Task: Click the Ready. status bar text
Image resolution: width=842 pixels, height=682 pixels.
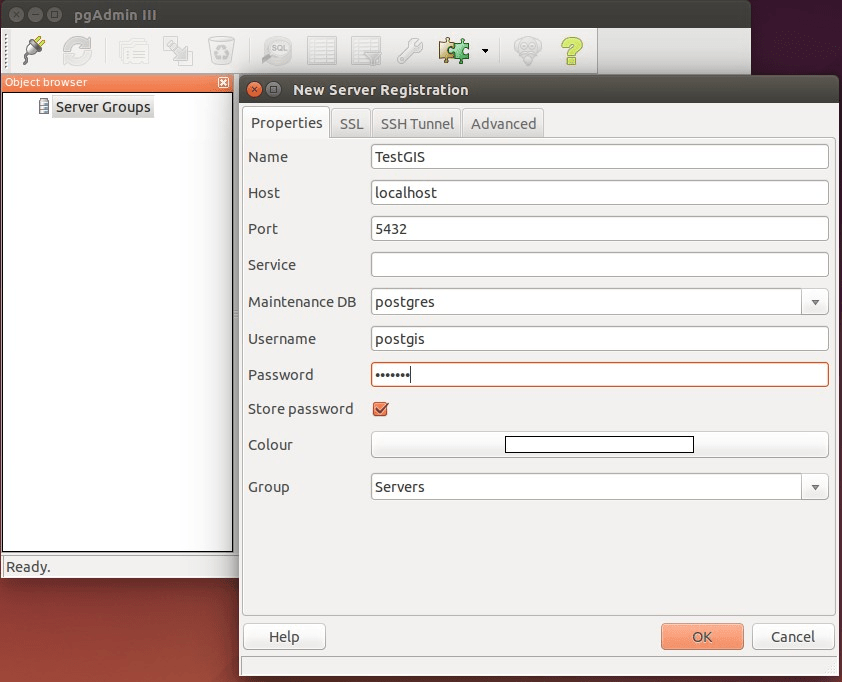Action: pyautogui.click(x=28, y=567)
